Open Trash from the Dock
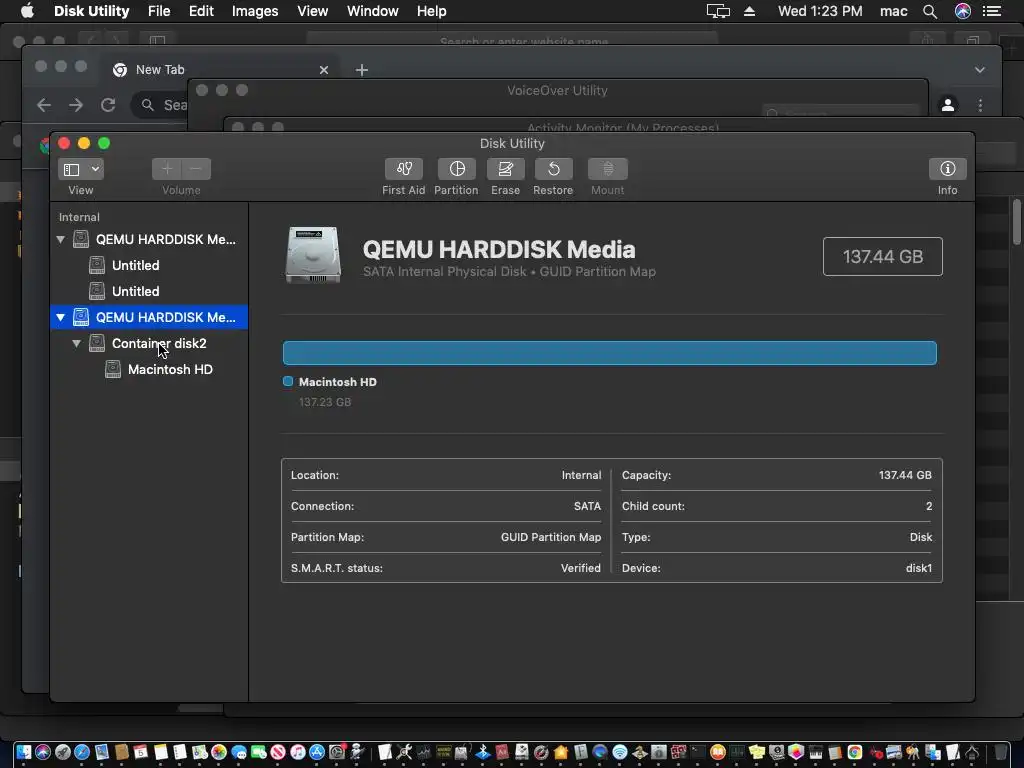This screenshot has width=1024, height=768. [1000, 752]
